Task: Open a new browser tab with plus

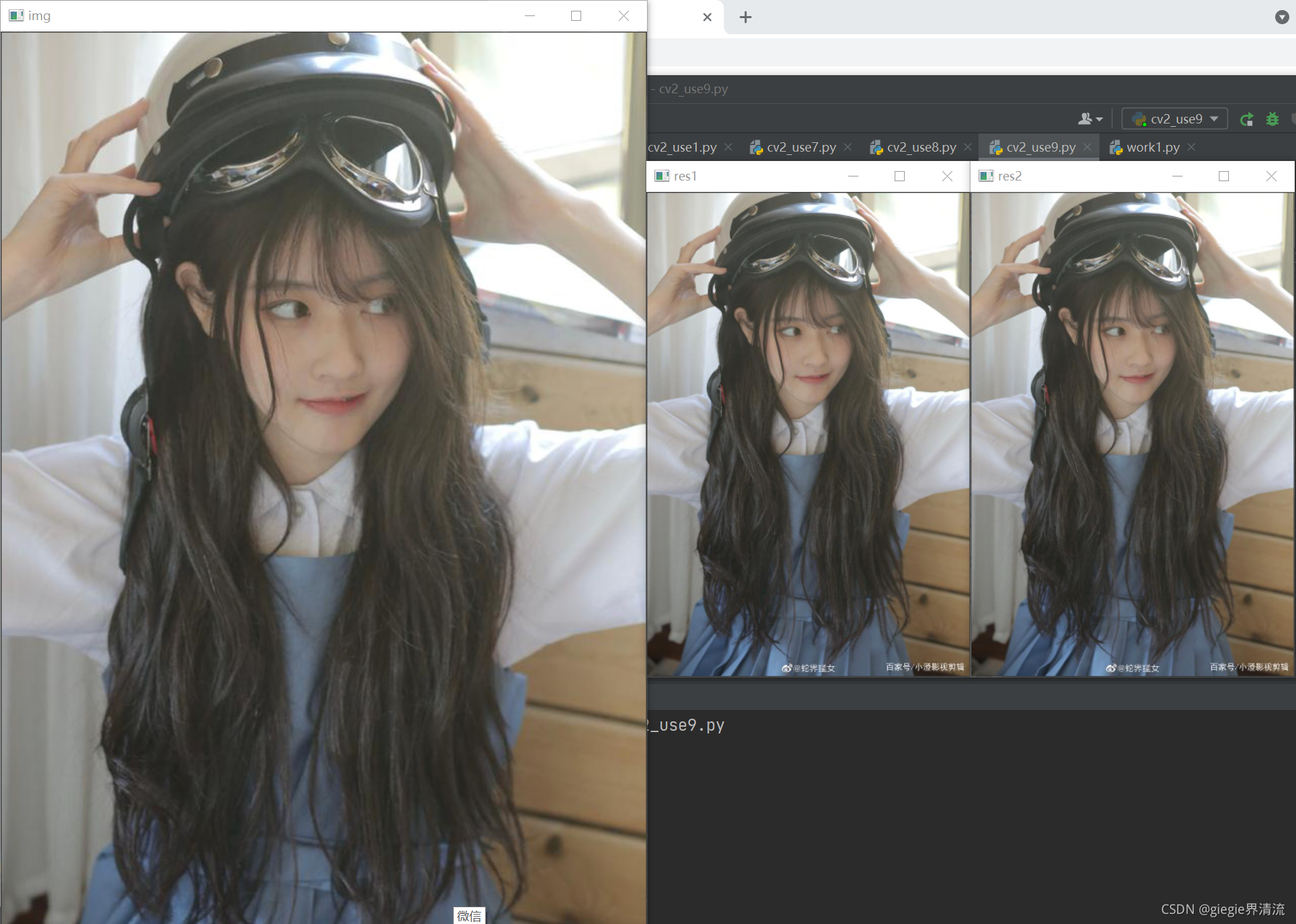Action: click(x=745, y=17)
